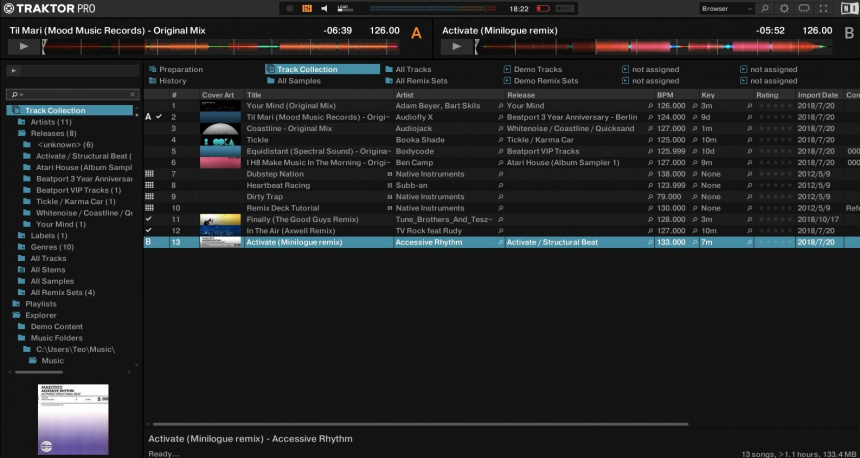Open the Browser layout dropdown
The width and height of the screenshot is (860, 458).
coord(725,8)
